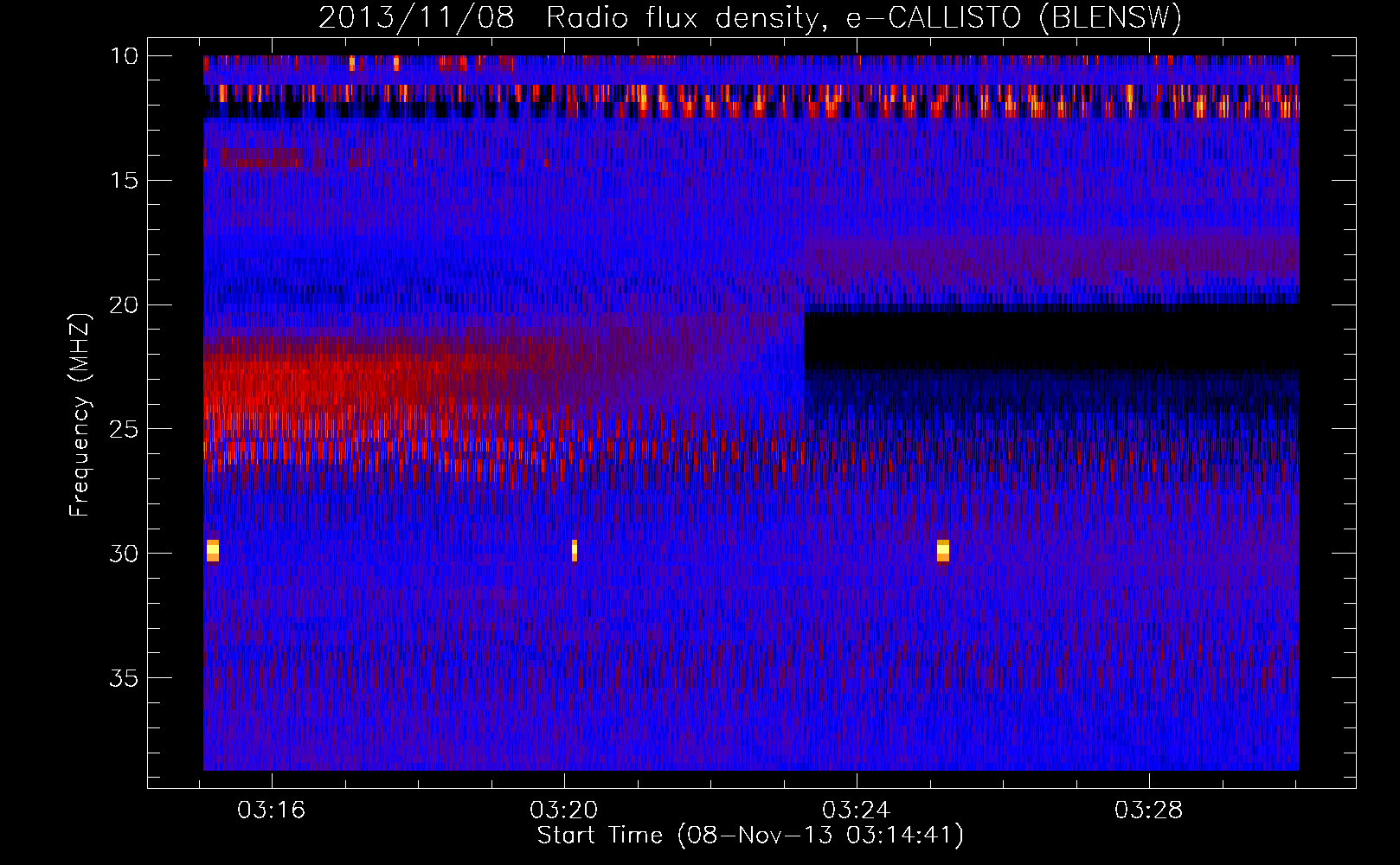The height and width of the screenshot is (865, 1400).
Task: Click the yellow burst at 30 MHz near 03:20
Action: 575,550
